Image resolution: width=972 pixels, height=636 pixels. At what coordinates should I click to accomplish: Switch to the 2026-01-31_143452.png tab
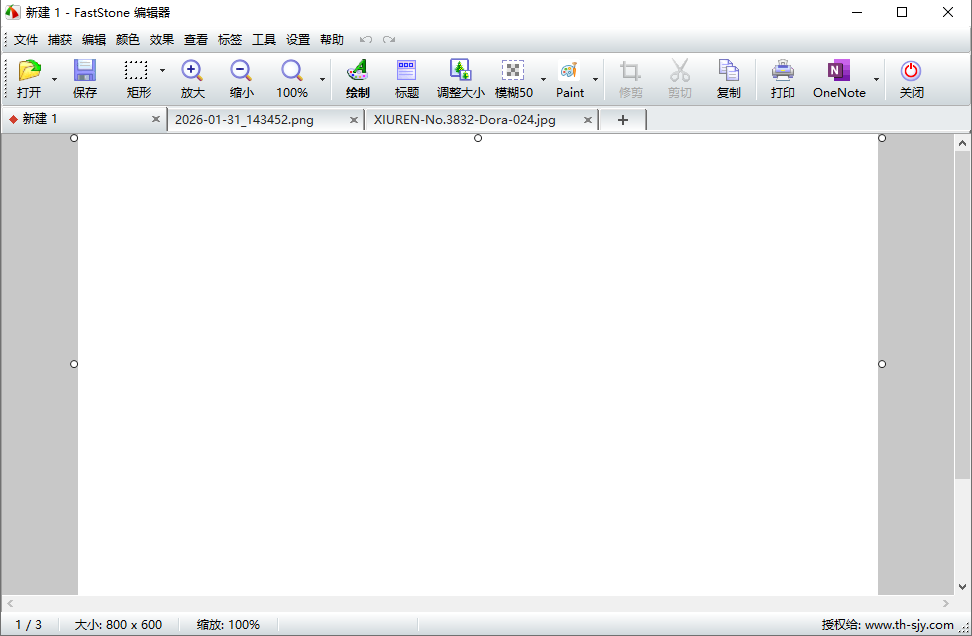tap(244, 119)
